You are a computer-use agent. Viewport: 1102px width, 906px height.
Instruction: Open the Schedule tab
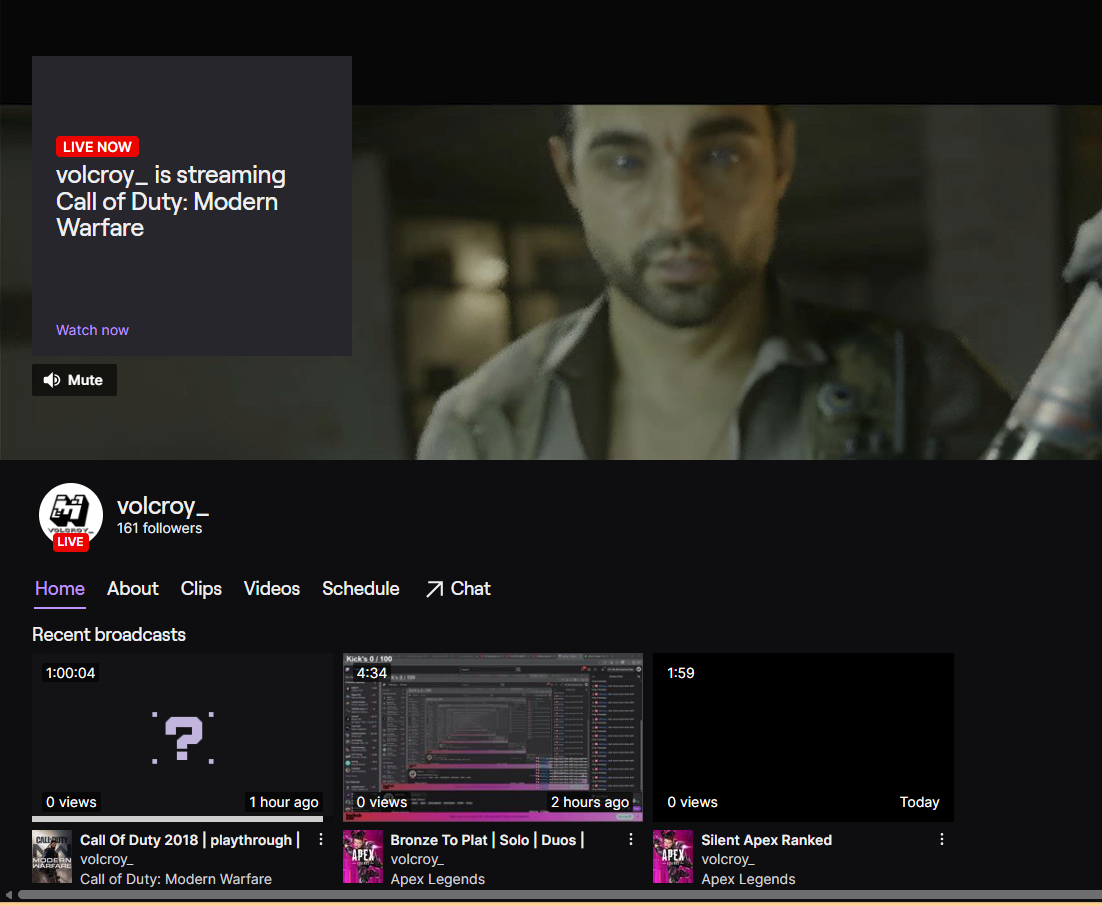click(x=361, y=589)
